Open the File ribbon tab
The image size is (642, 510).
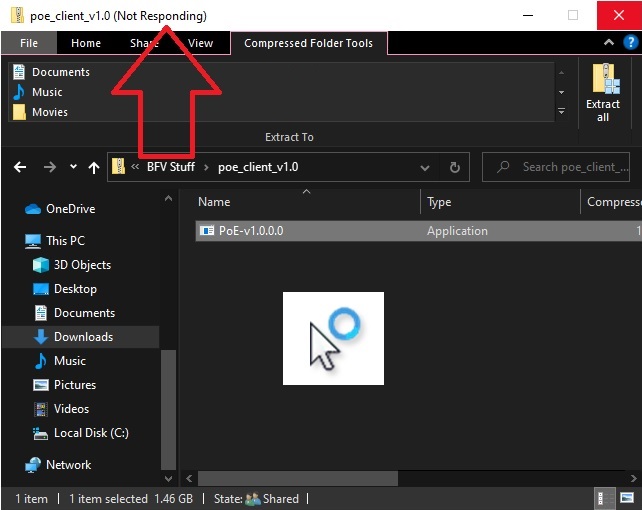click(x=29, y=43)
